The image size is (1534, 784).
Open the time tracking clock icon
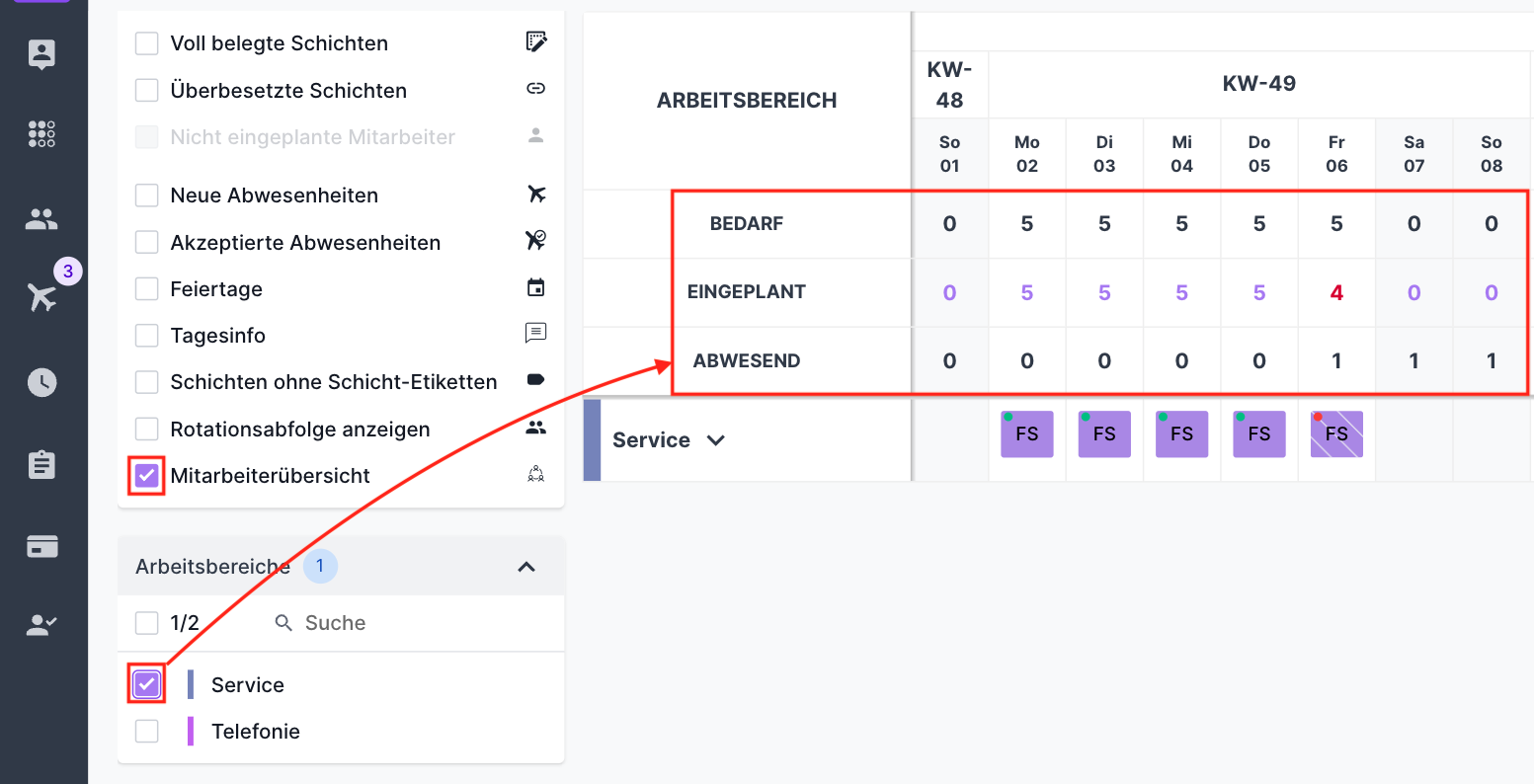(x=41, y=382)
